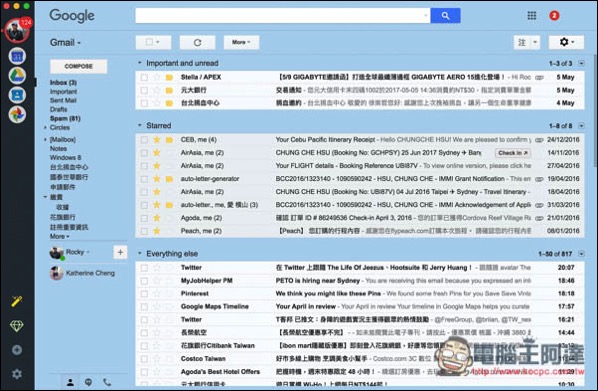Collapse the Important and unread section

tap(140, 63)
